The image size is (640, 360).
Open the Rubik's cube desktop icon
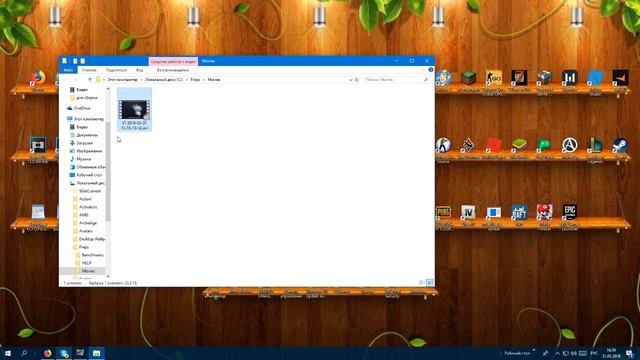[544, 78]
